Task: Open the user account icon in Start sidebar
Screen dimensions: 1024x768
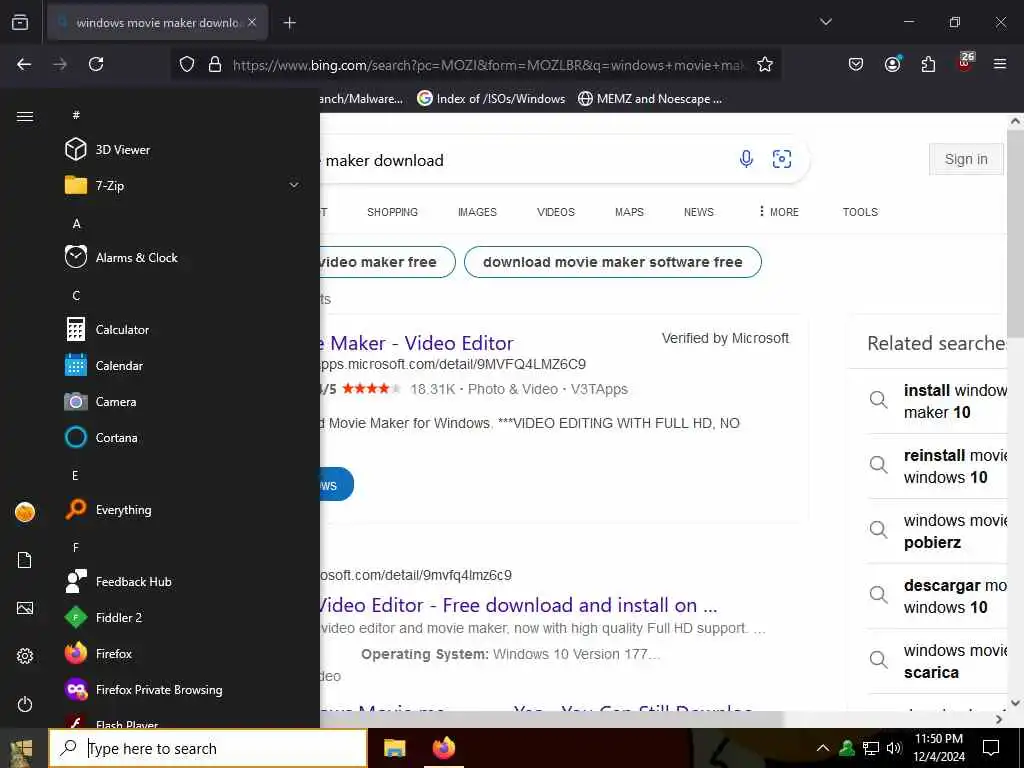Action: (25, 512)
